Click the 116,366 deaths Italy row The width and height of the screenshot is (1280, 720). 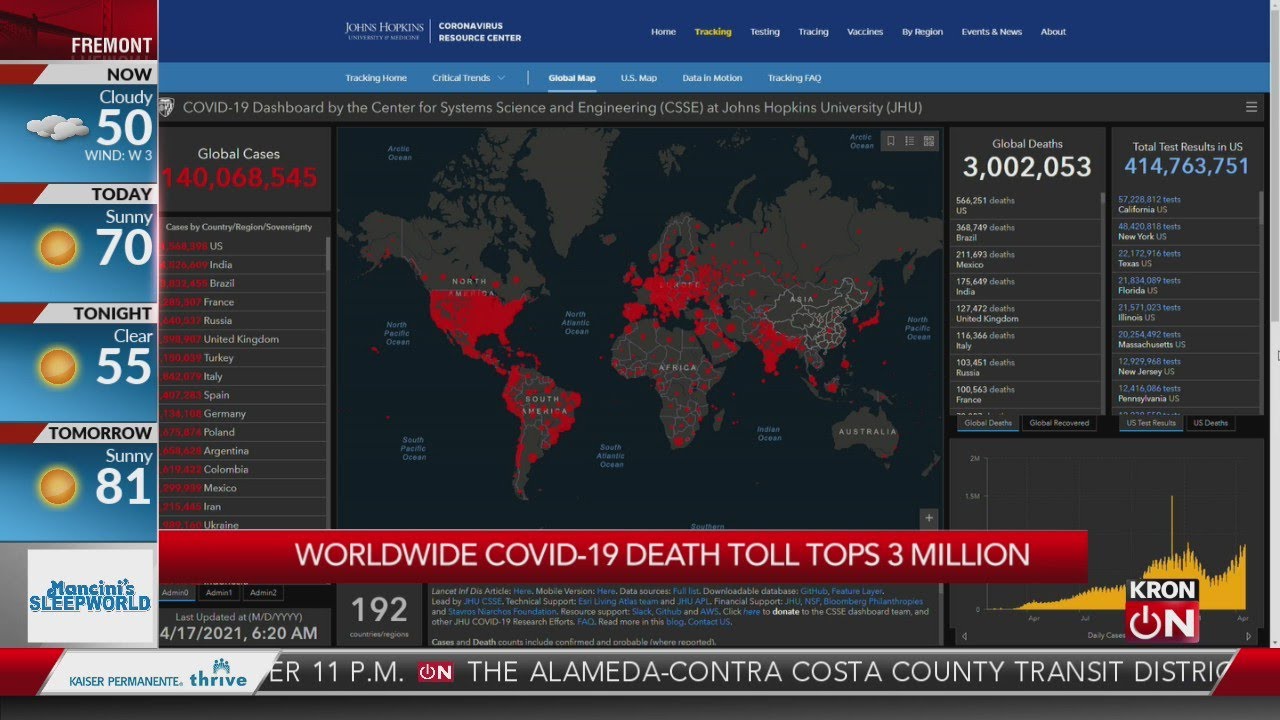click(1026, 341)
